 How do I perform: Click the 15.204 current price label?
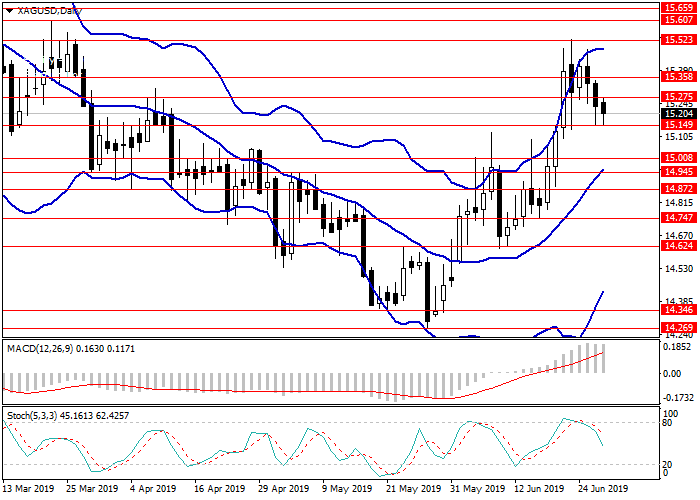point(676,114)
